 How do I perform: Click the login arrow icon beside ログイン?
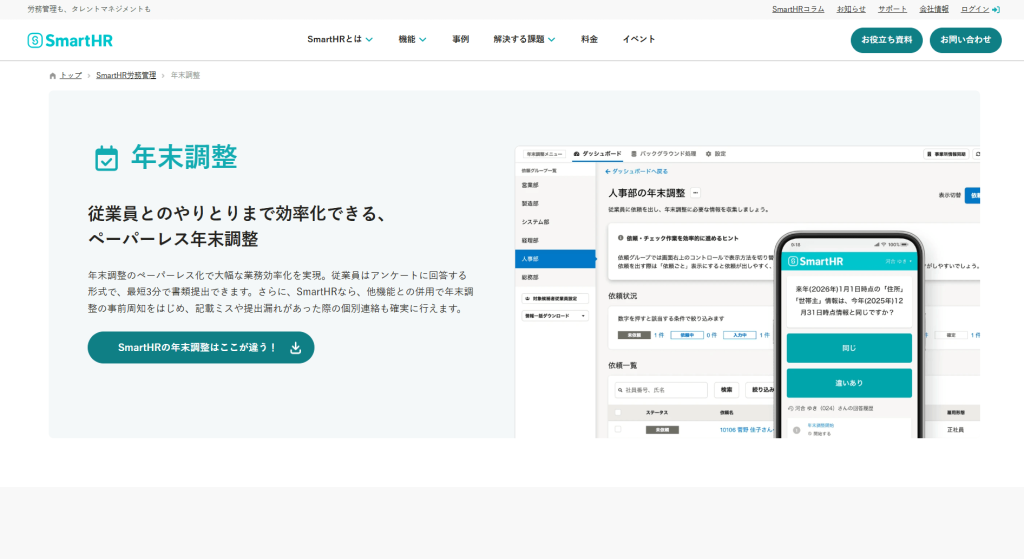[x=996, y=10]
